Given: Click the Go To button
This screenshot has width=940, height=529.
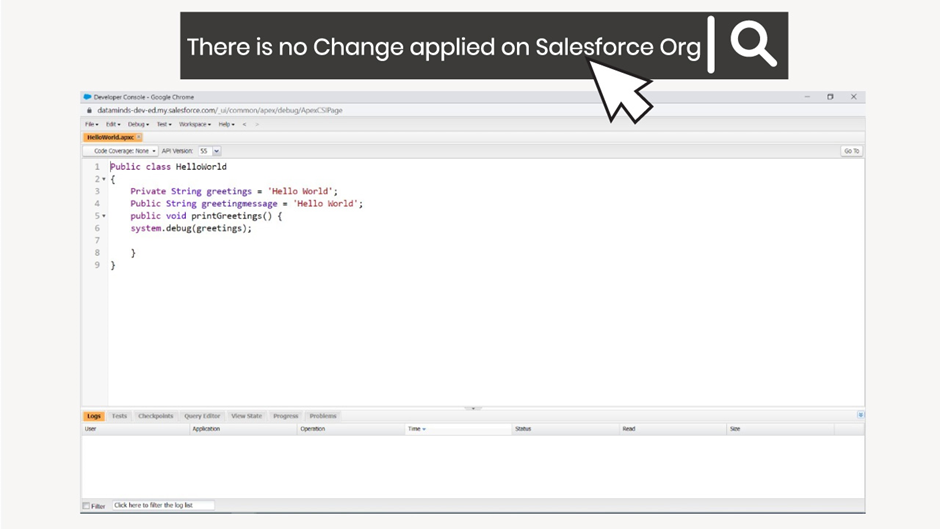Looking at the screenshot, I should pyautogui.click(x=851, y=151).
